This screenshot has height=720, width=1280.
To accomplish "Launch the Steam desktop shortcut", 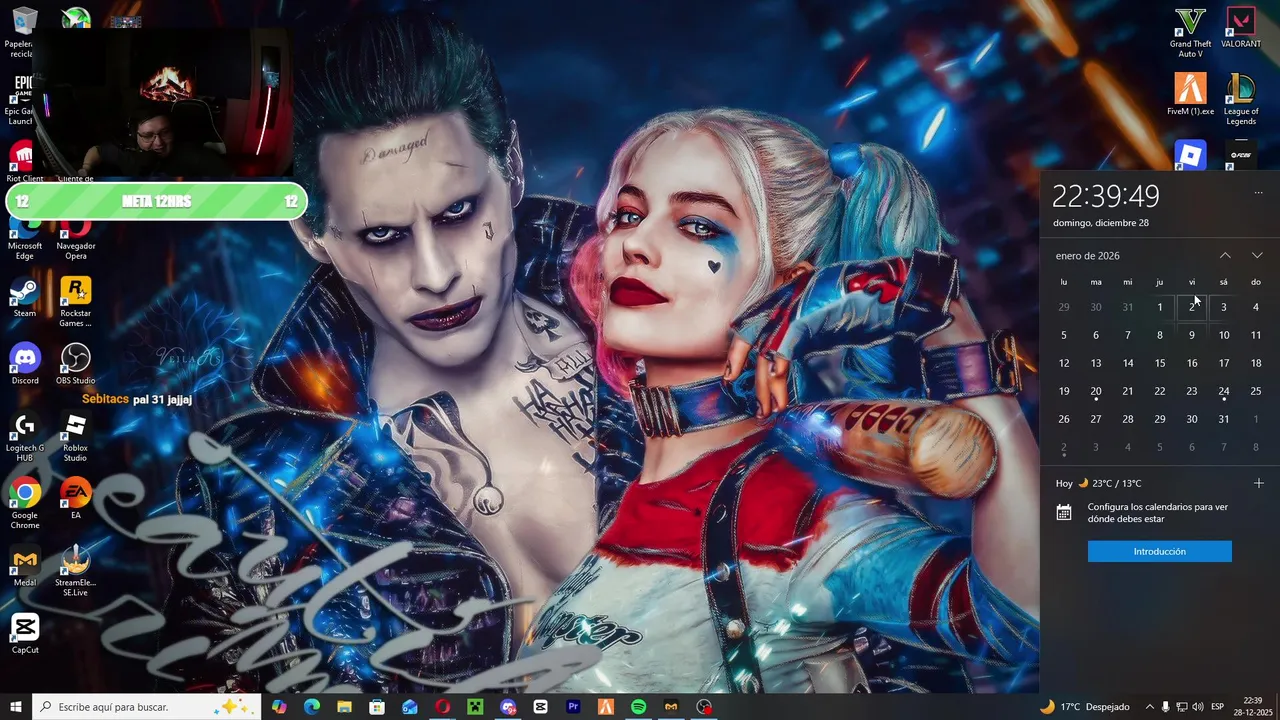I will point(25,297).
